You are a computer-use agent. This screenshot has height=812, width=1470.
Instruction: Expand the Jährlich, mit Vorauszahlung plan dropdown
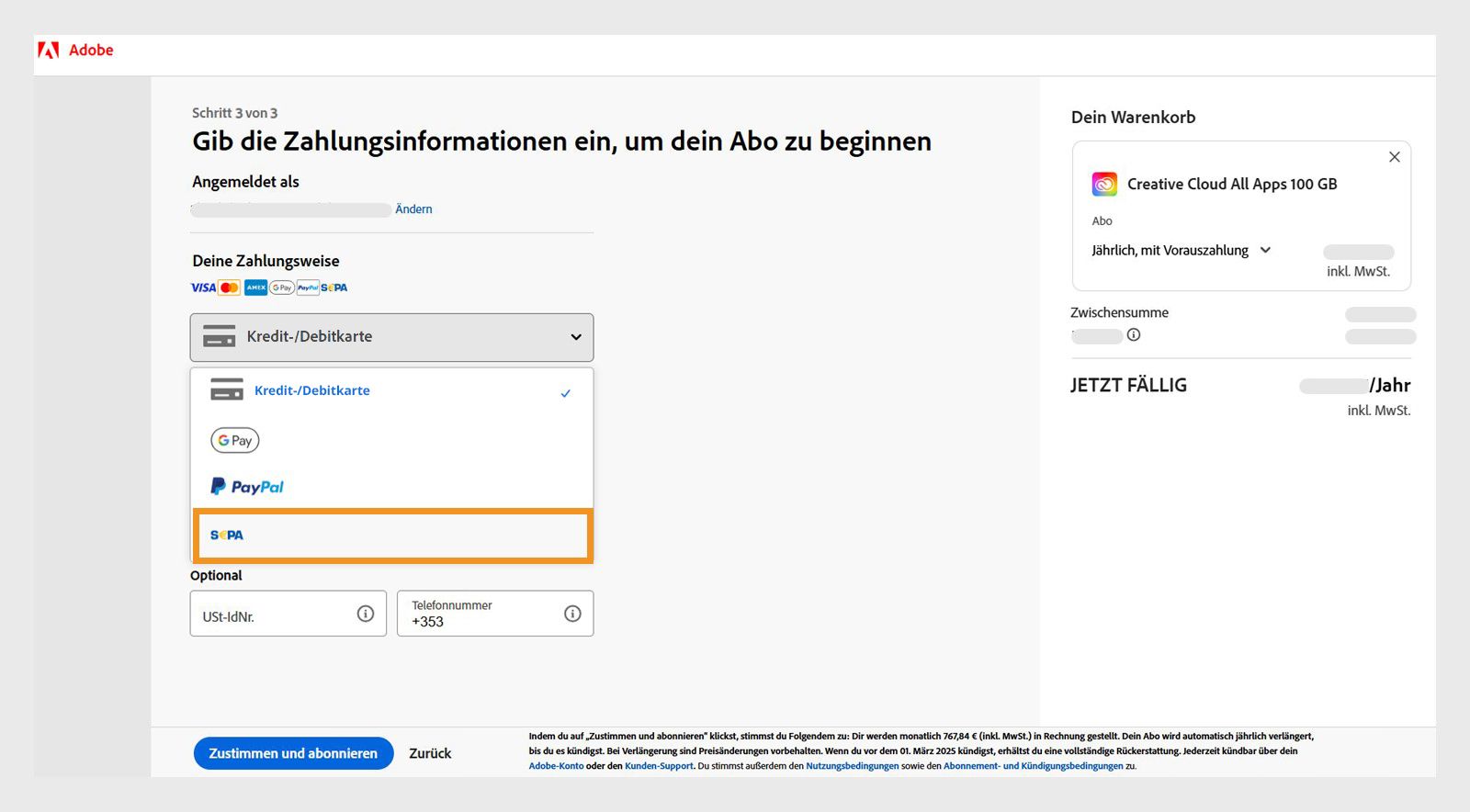(x=1181, y=250)
